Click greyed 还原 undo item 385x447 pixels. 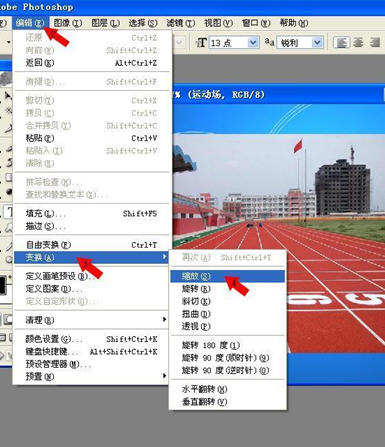pos(91,37)
